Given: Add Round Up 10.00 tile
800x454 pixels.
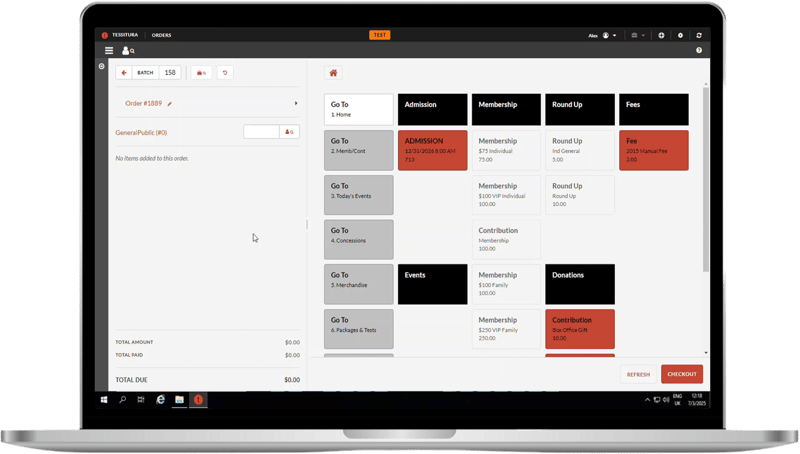Looking at the screenshot, I should (580, 195).
